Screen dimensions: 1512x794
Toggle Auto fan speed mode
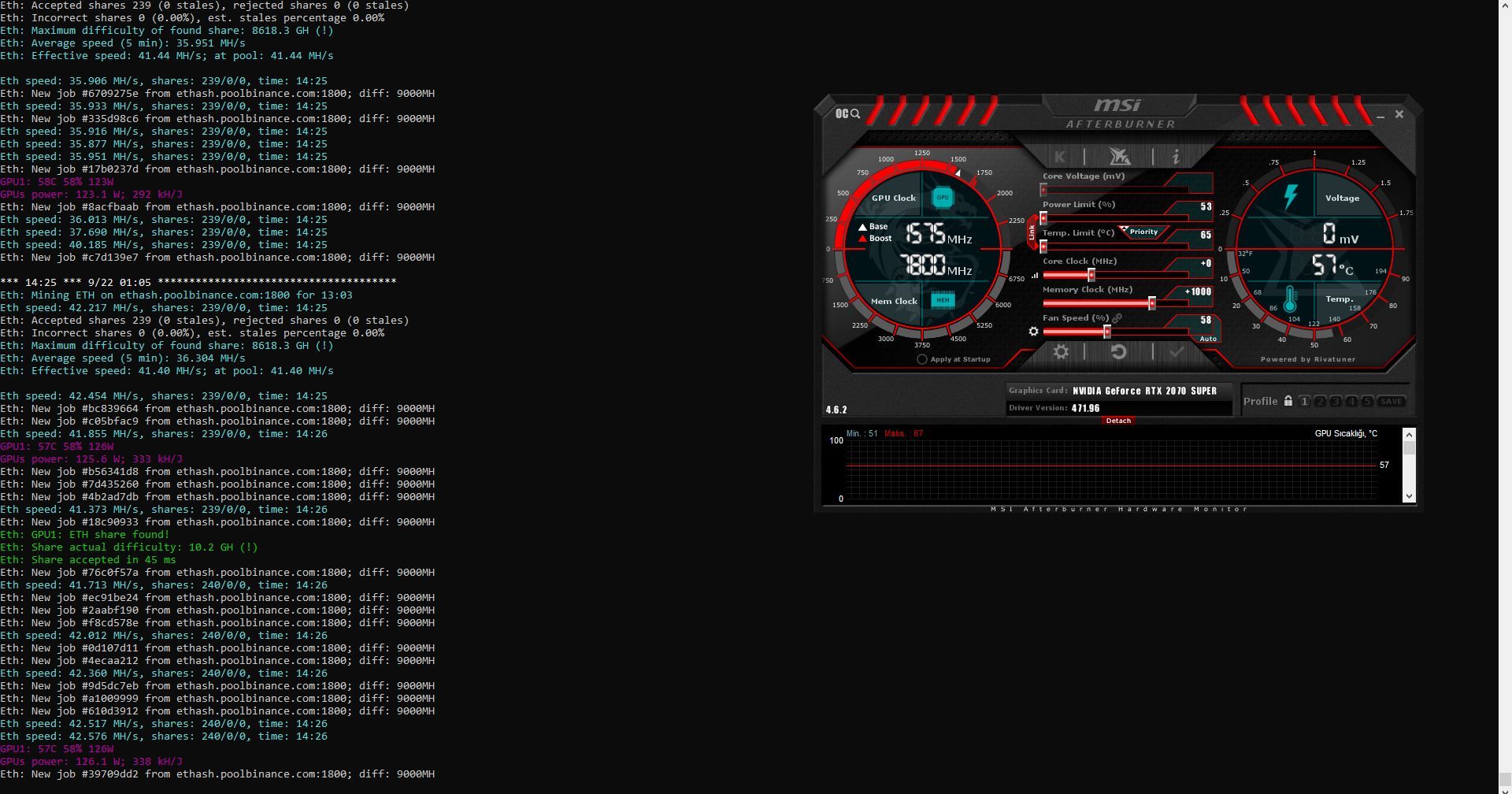(1208, 339)
